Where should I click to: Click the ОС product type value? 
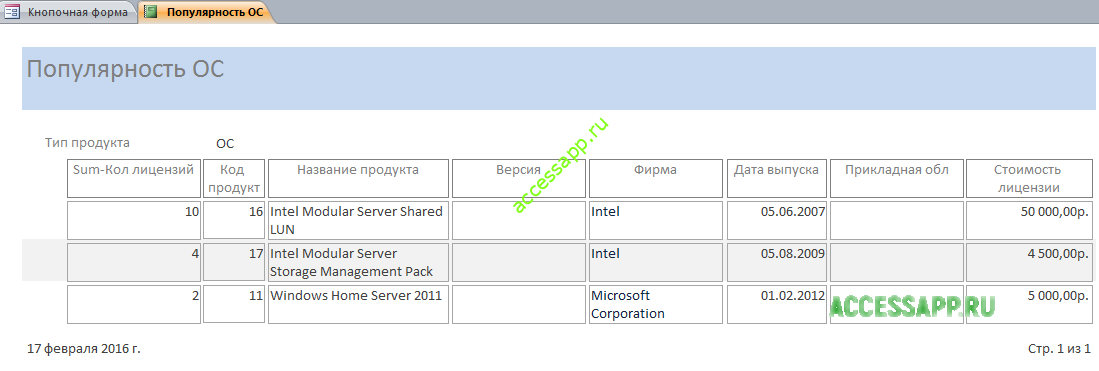point(225,144)
